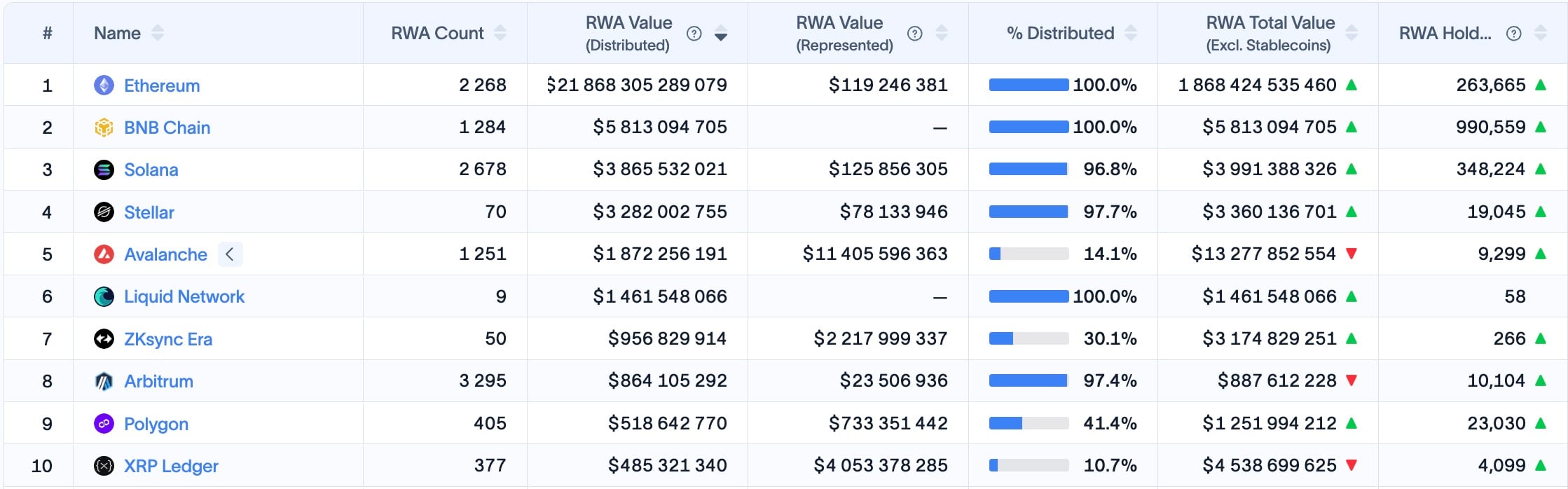Select Solana RWA count 2 678
The image size is (1568, 489).
(482, 169)
